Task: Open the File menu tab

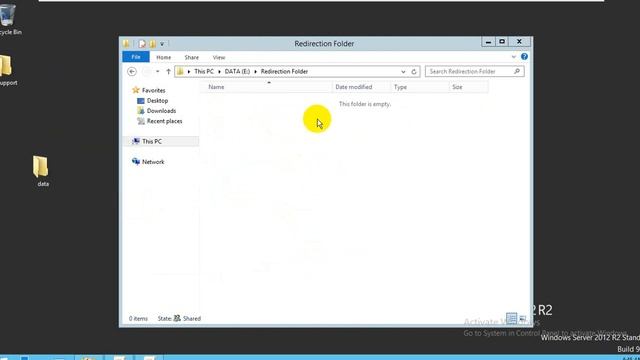Action: tap(136, 57)
